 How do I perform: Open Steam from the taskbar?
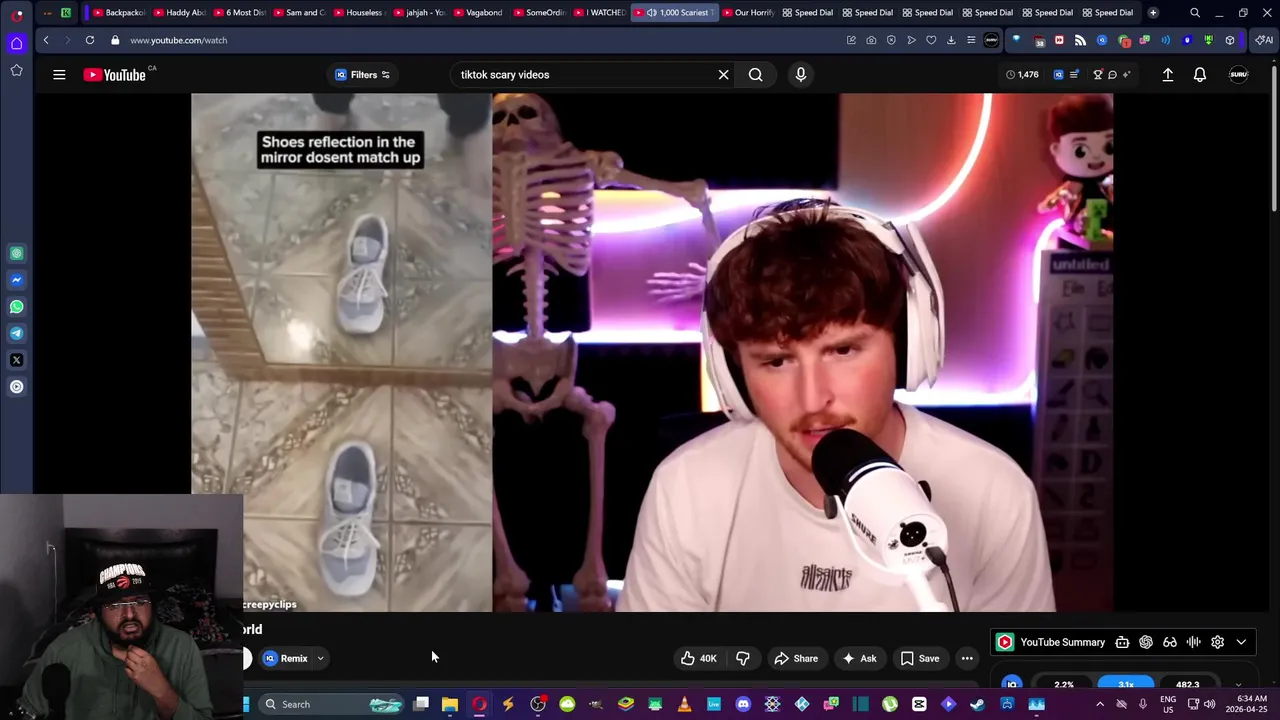point(977,704)
